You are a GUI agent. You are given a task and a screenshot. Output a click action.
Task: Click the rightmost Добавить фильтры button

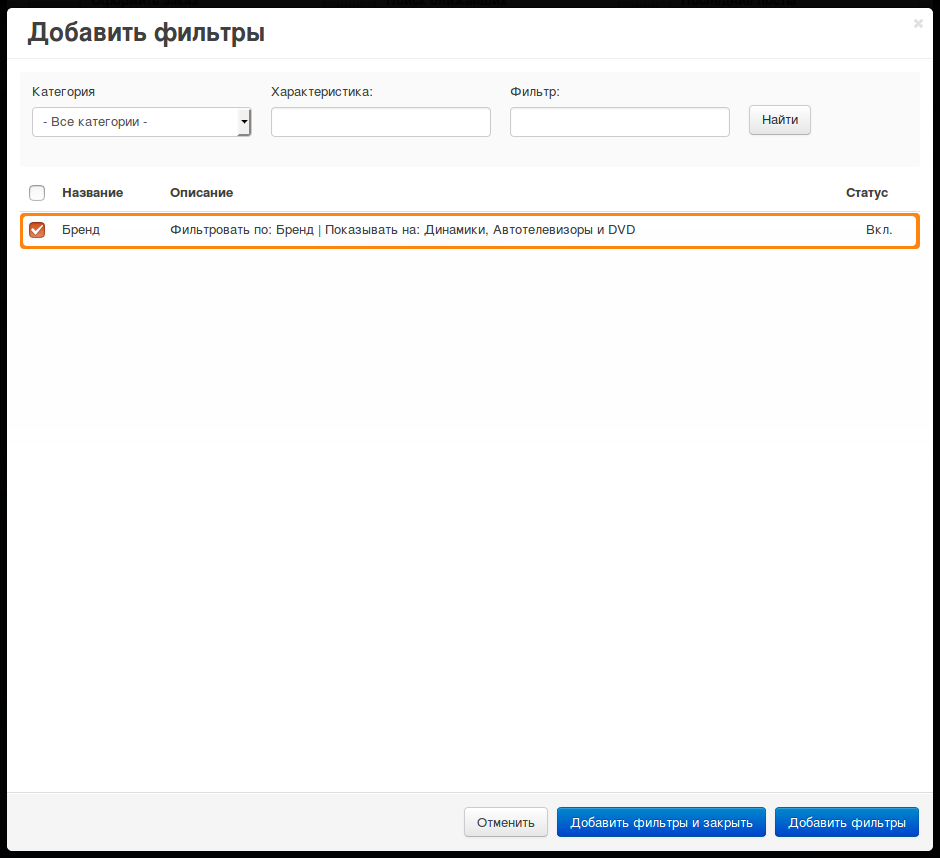(846, 823)
